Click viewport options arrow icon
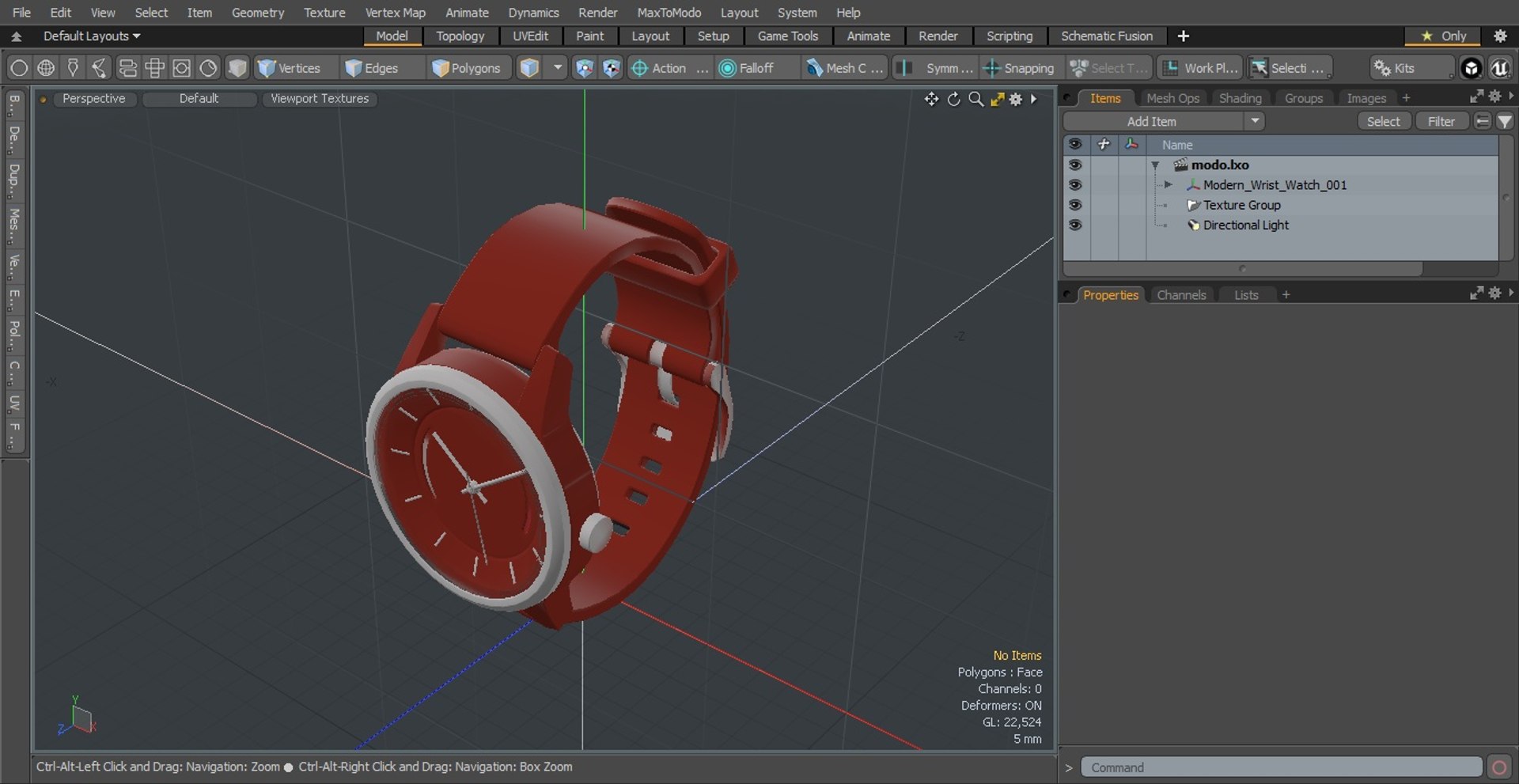 (x=1033, y=99)
